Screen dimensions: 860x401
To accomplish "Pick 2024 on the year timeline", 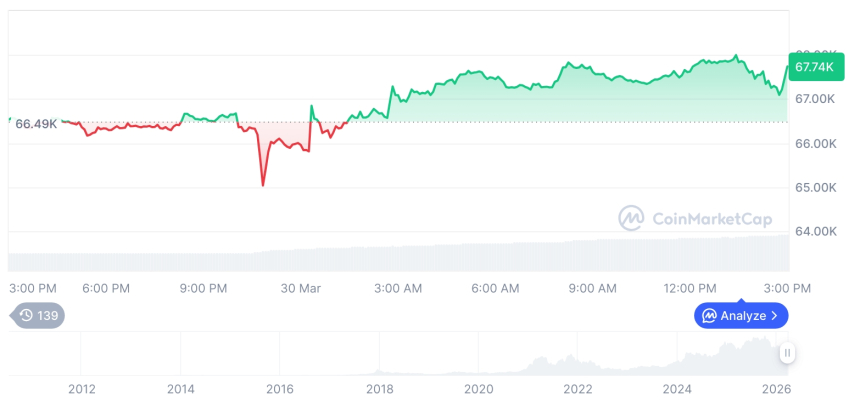I will [677, 389].
